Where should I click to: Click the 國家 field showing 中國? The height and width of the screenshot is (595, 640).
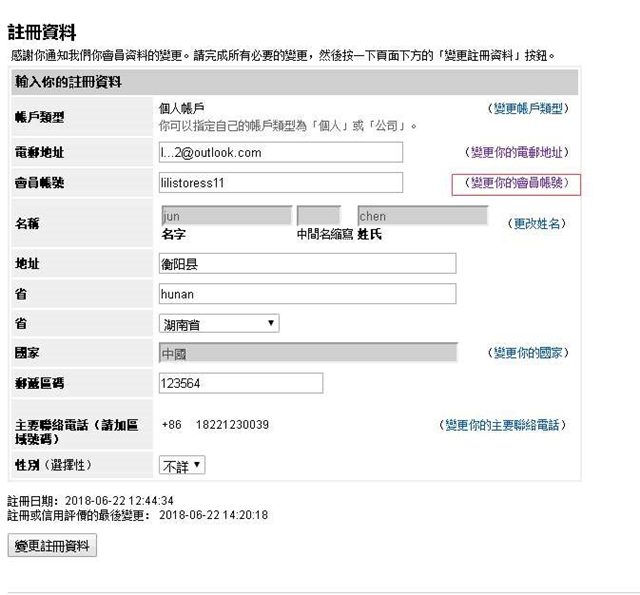[x=307, y=353]
